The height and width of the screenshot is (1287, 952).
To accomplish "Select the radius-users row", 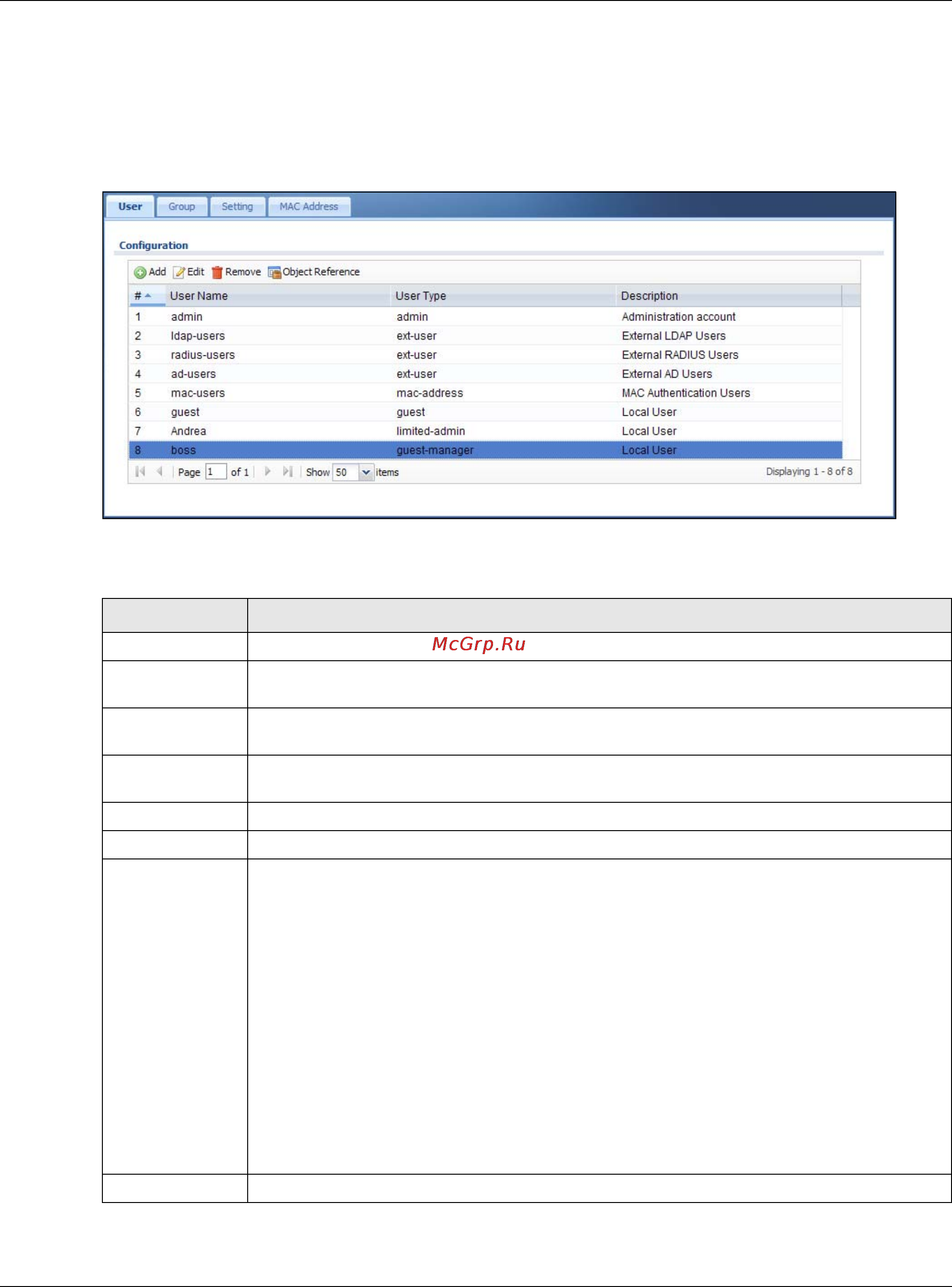I will click(485, 354).
